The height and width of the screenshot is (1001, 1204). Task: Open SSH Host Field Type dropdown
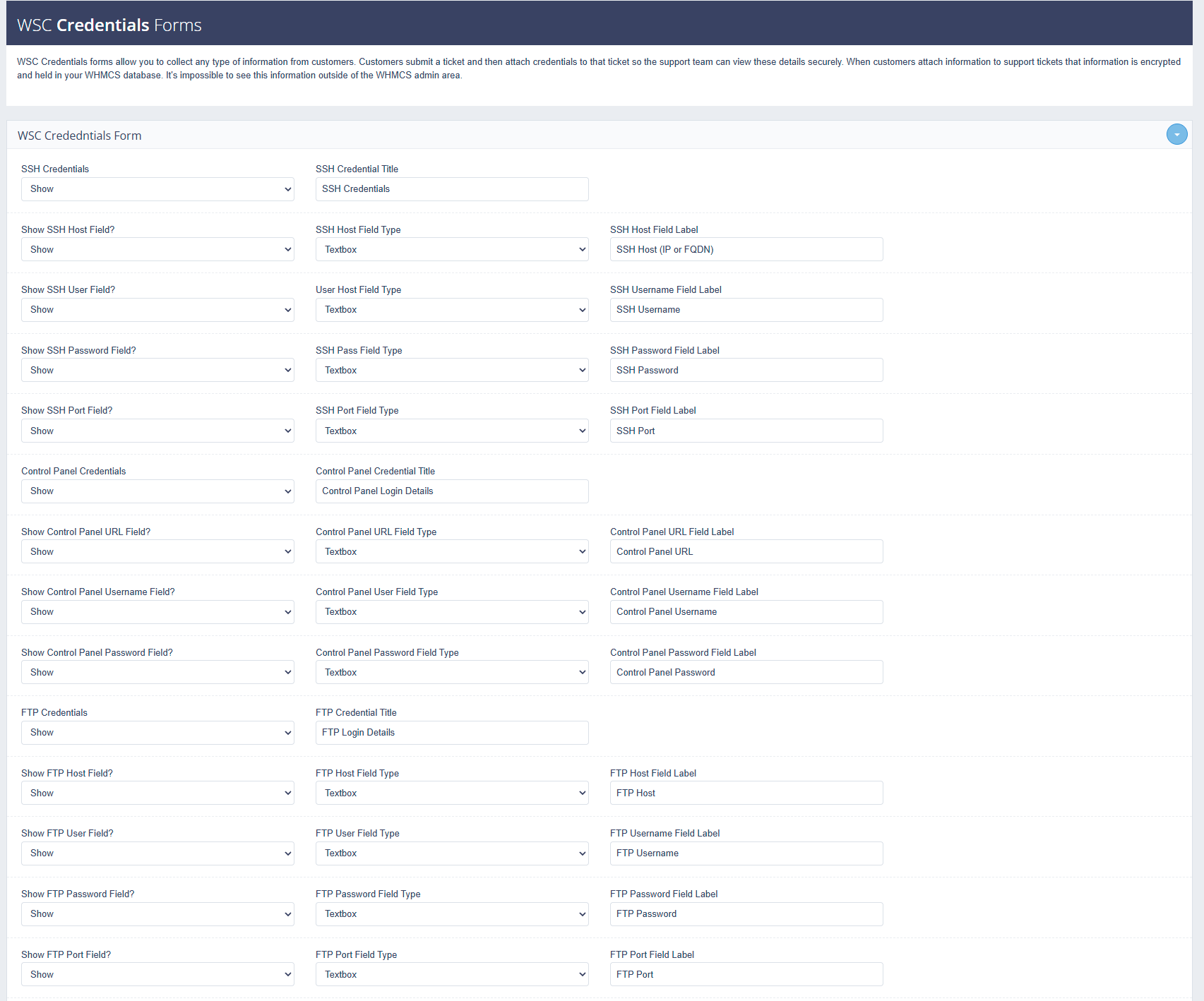[x=452, y=249]
